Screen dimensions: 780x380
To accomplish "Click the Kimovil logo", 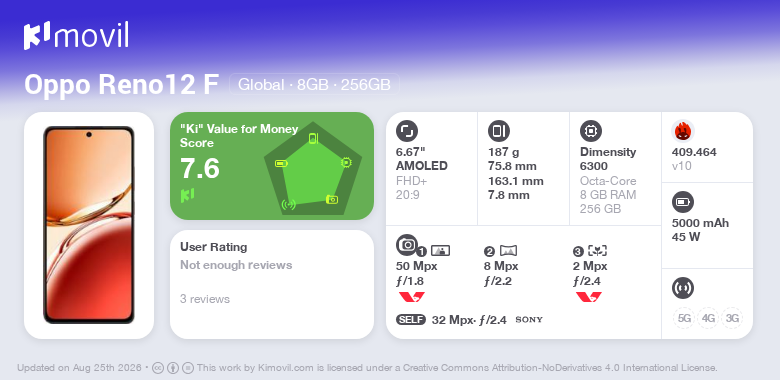I will coord(76,36).
